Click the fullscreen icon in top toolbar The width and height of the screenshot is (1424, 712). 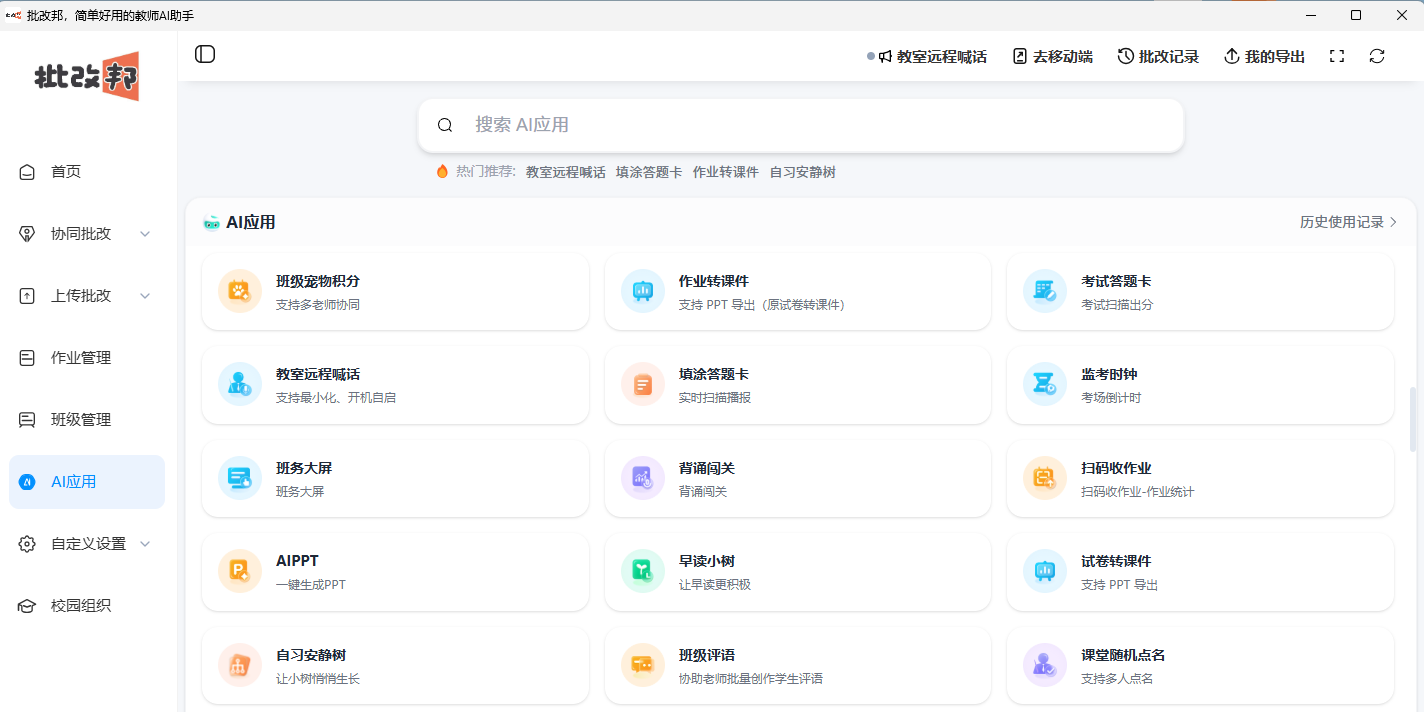[x=1336, y=56]
